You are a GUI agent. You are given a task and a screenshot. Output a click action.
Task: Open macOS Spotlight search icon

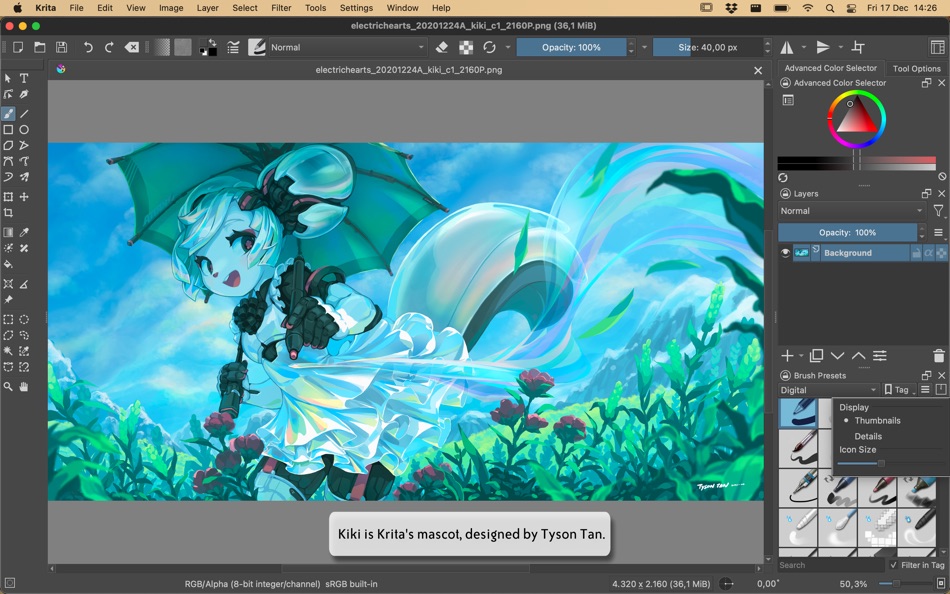point(829,8)
